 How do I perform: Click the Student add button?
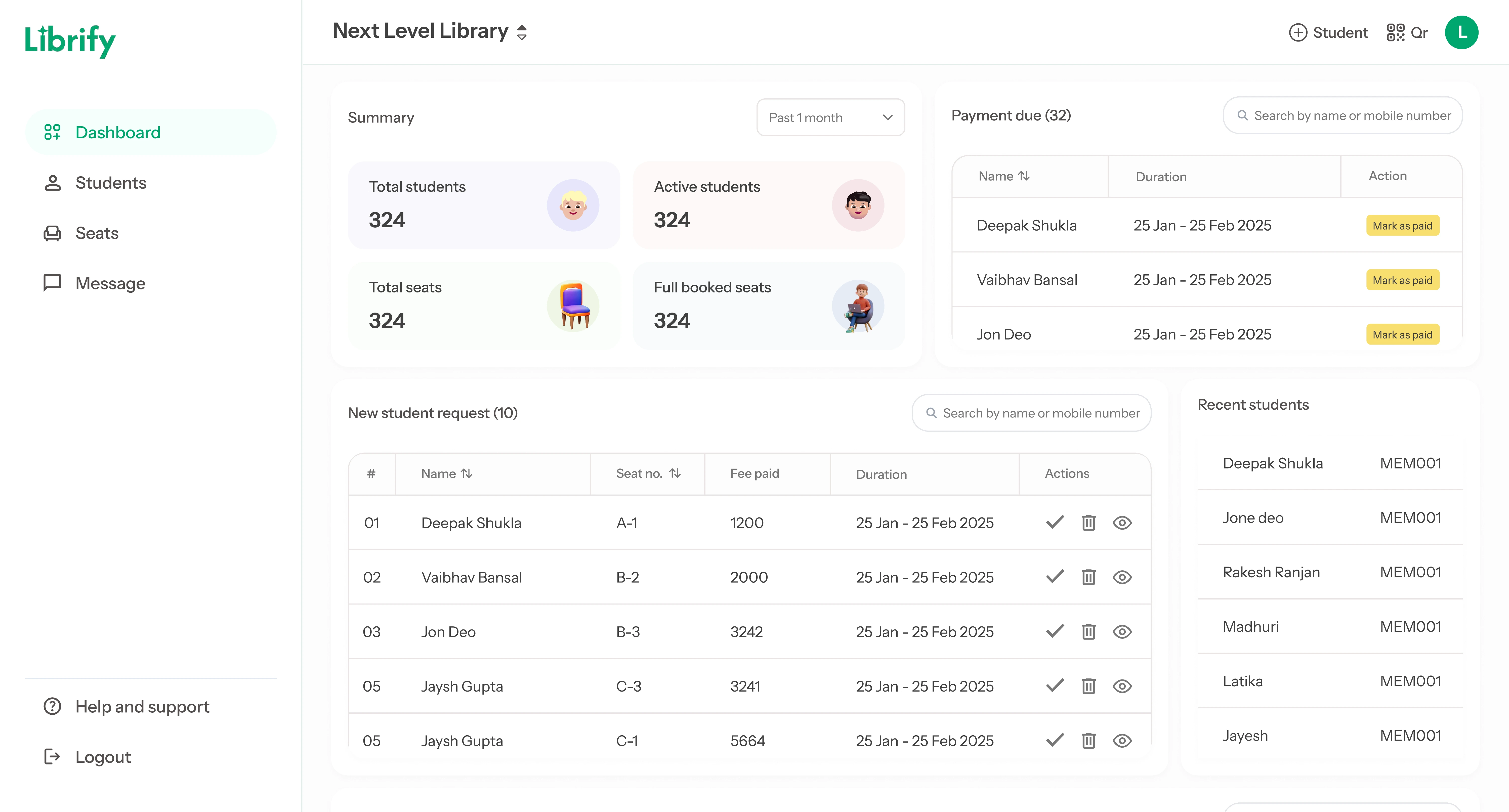[1328, 32]
